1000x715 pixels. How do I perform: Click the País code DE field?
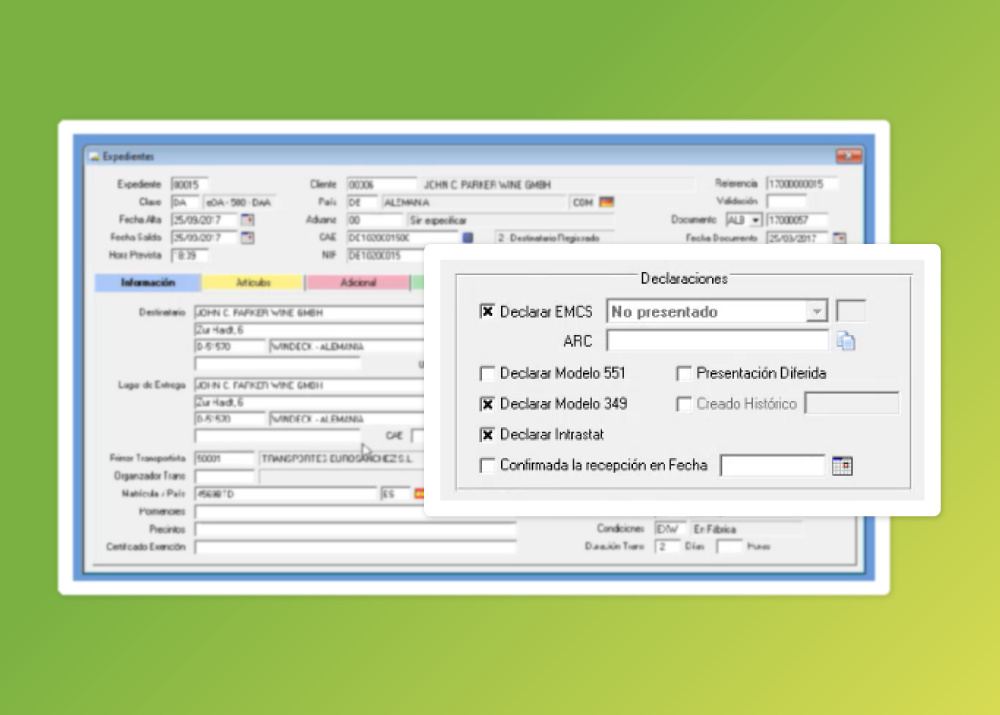362,202
